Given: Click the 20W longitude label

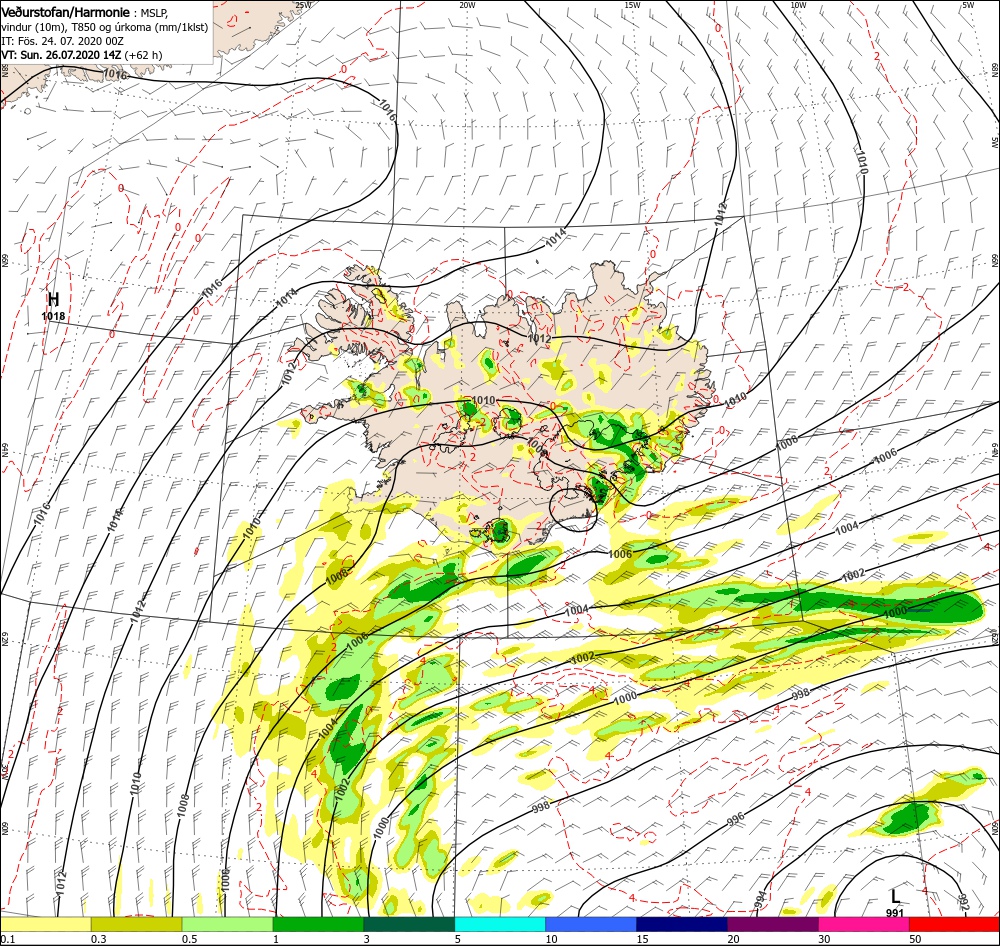Looking at the screenshot, I should [467, 5].
